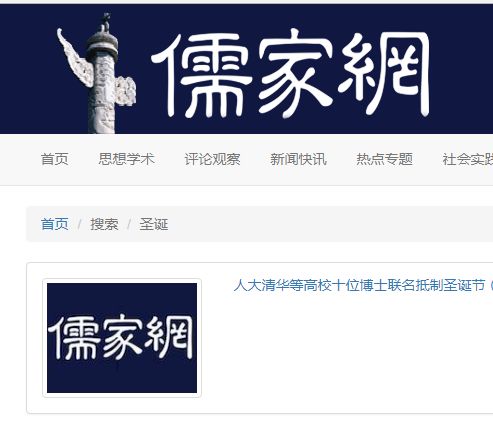Click the slash separator after the 首页 breadcrumb
The width and height of the screenshot is (493, 429).
(79, 224)
